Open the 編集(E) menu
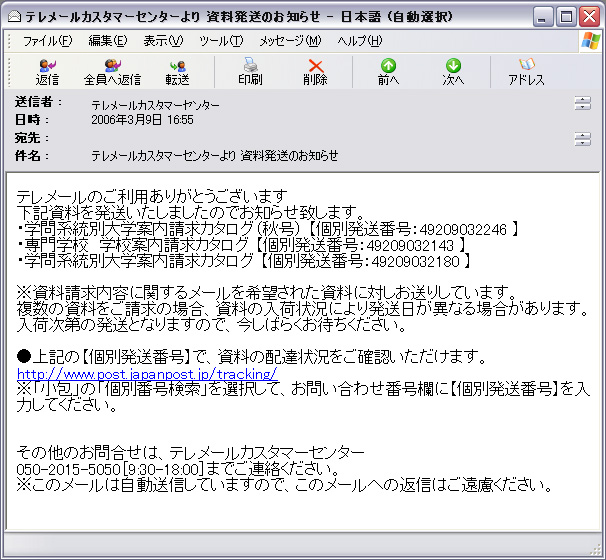606x560 pixels. [x=107, y=41]
